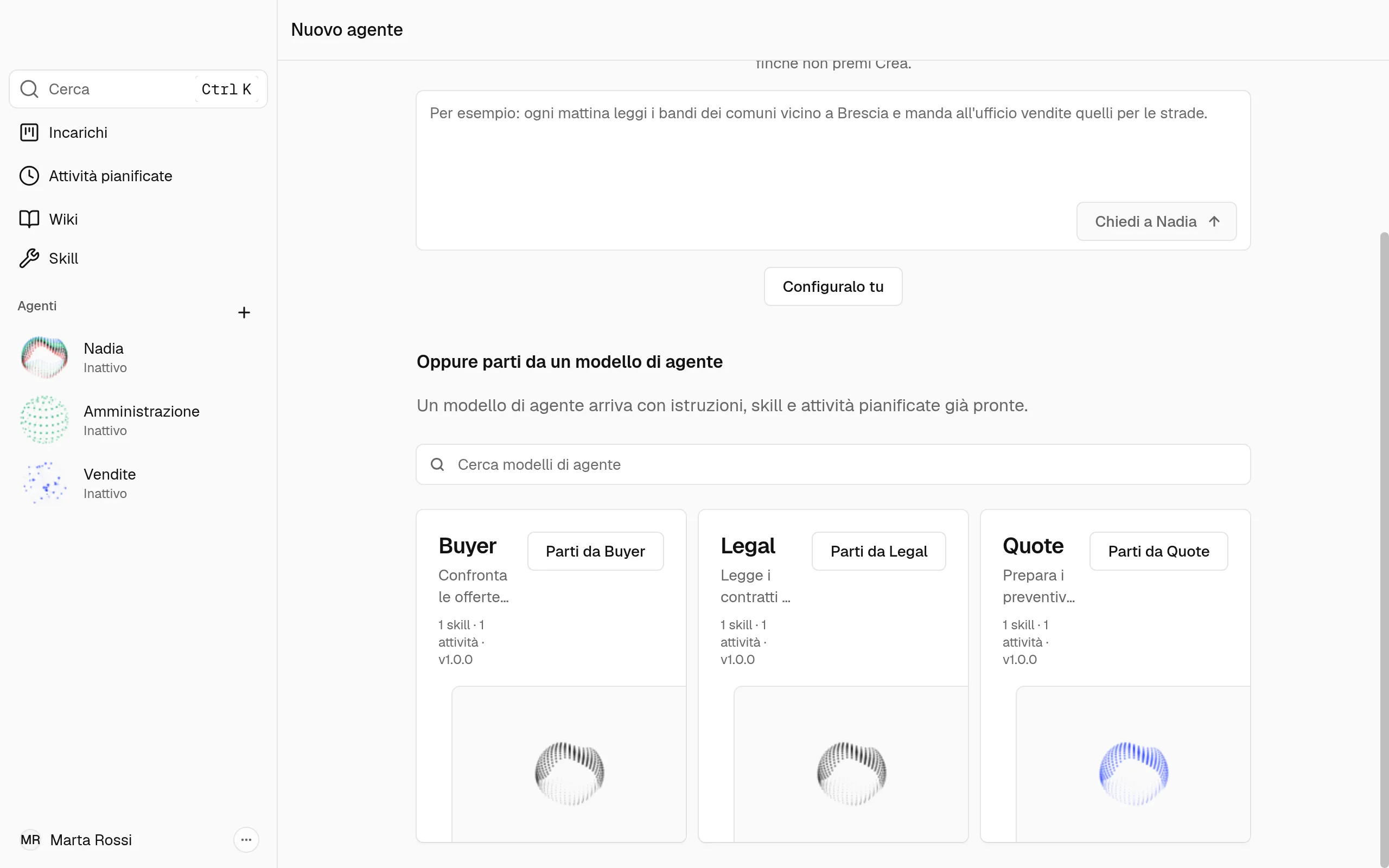Click Parti da Quote

(x=1158, y=551)
